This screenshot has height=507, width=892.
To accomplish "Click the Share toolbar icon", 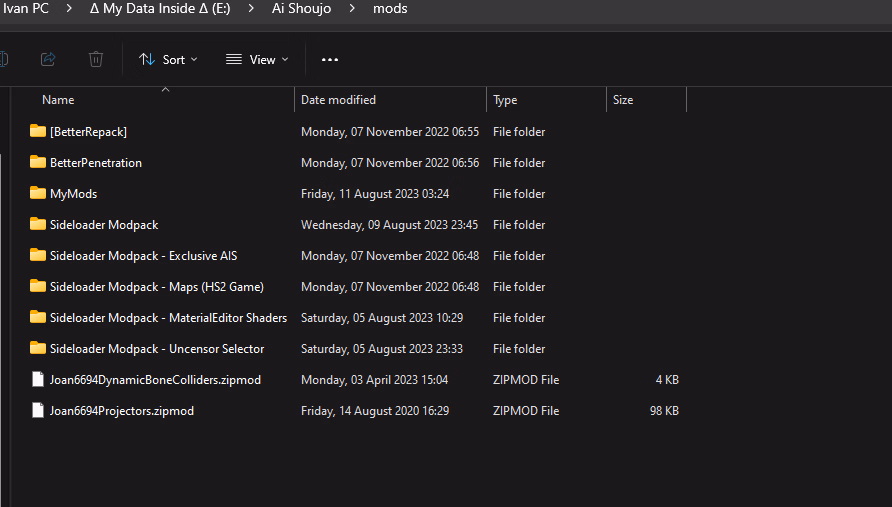I will click(x=48, y=59).
